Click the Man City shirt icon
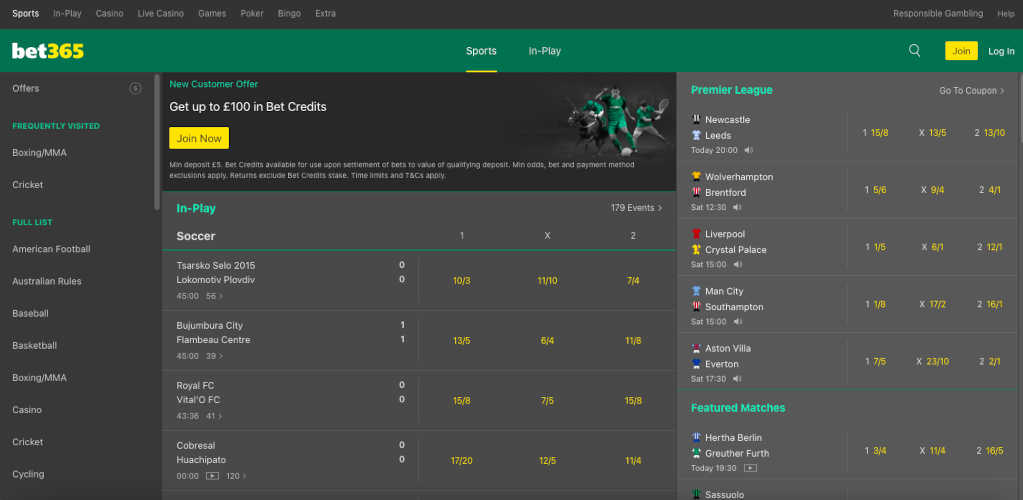This screenshot has height=500, width=1023. pos(696,290)
